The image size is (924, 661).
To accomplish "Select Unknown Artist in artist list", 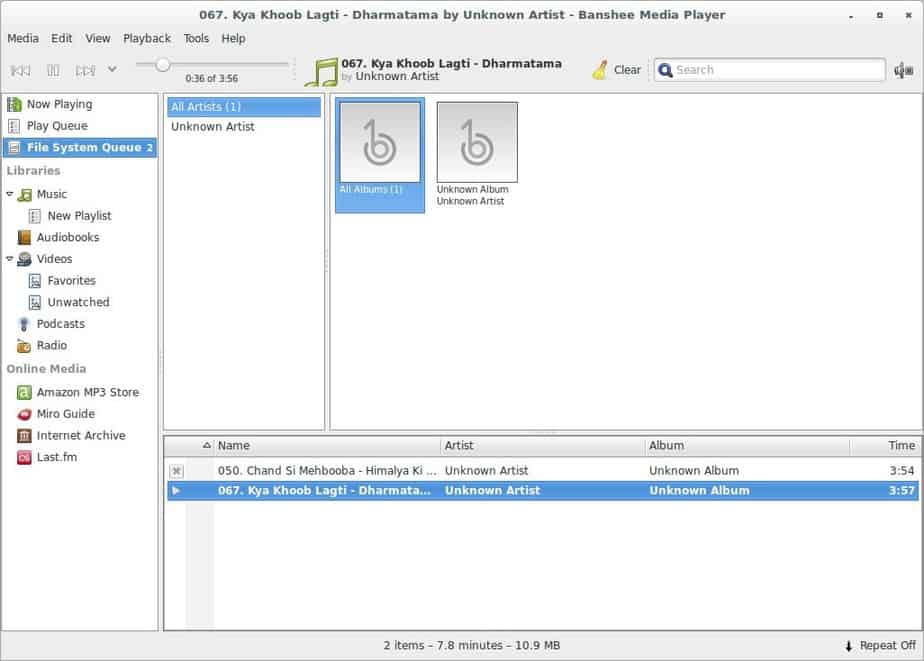I will (x=244, y=127).
